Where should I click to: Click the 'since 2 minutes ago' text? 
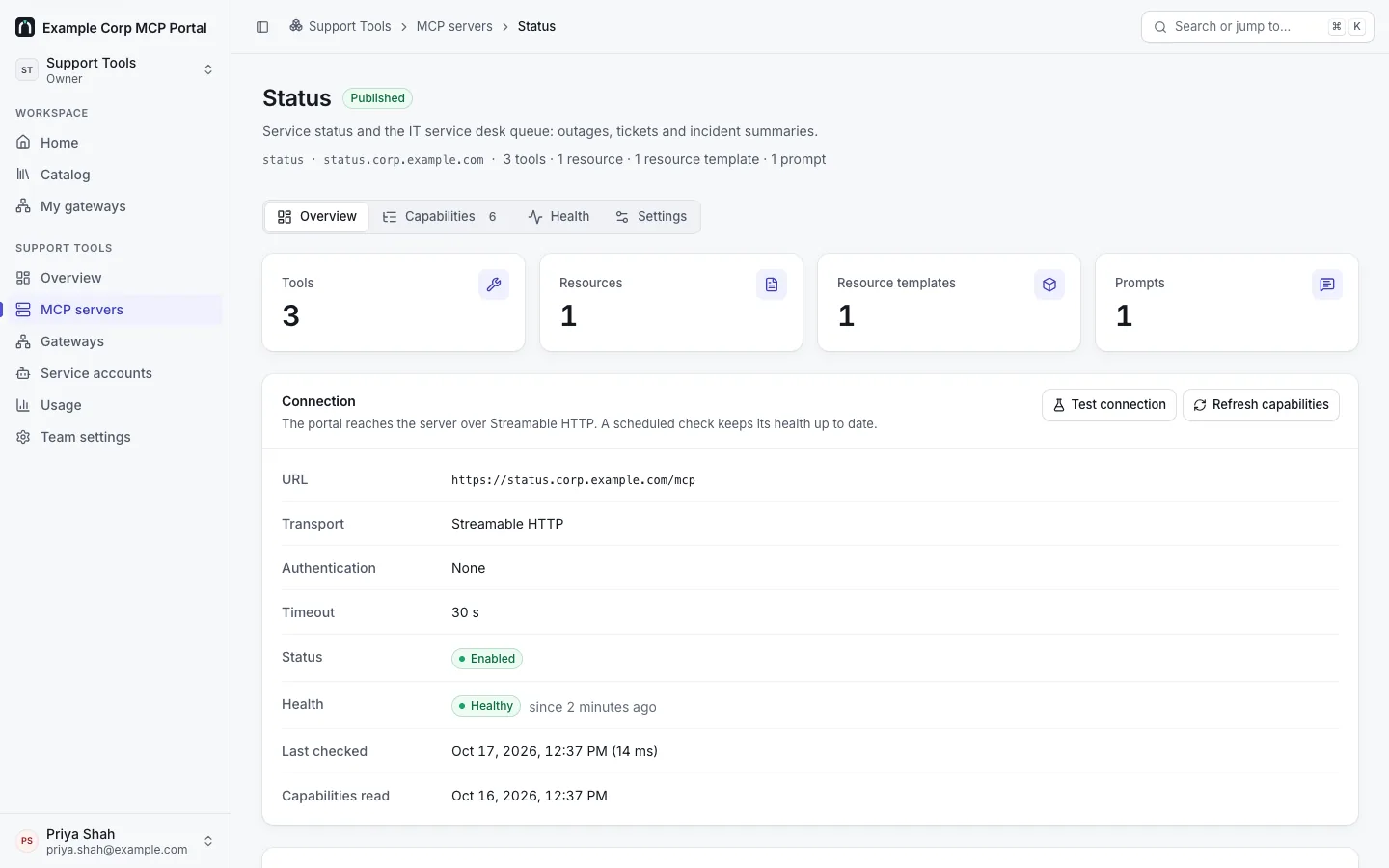tap(592, 707)
